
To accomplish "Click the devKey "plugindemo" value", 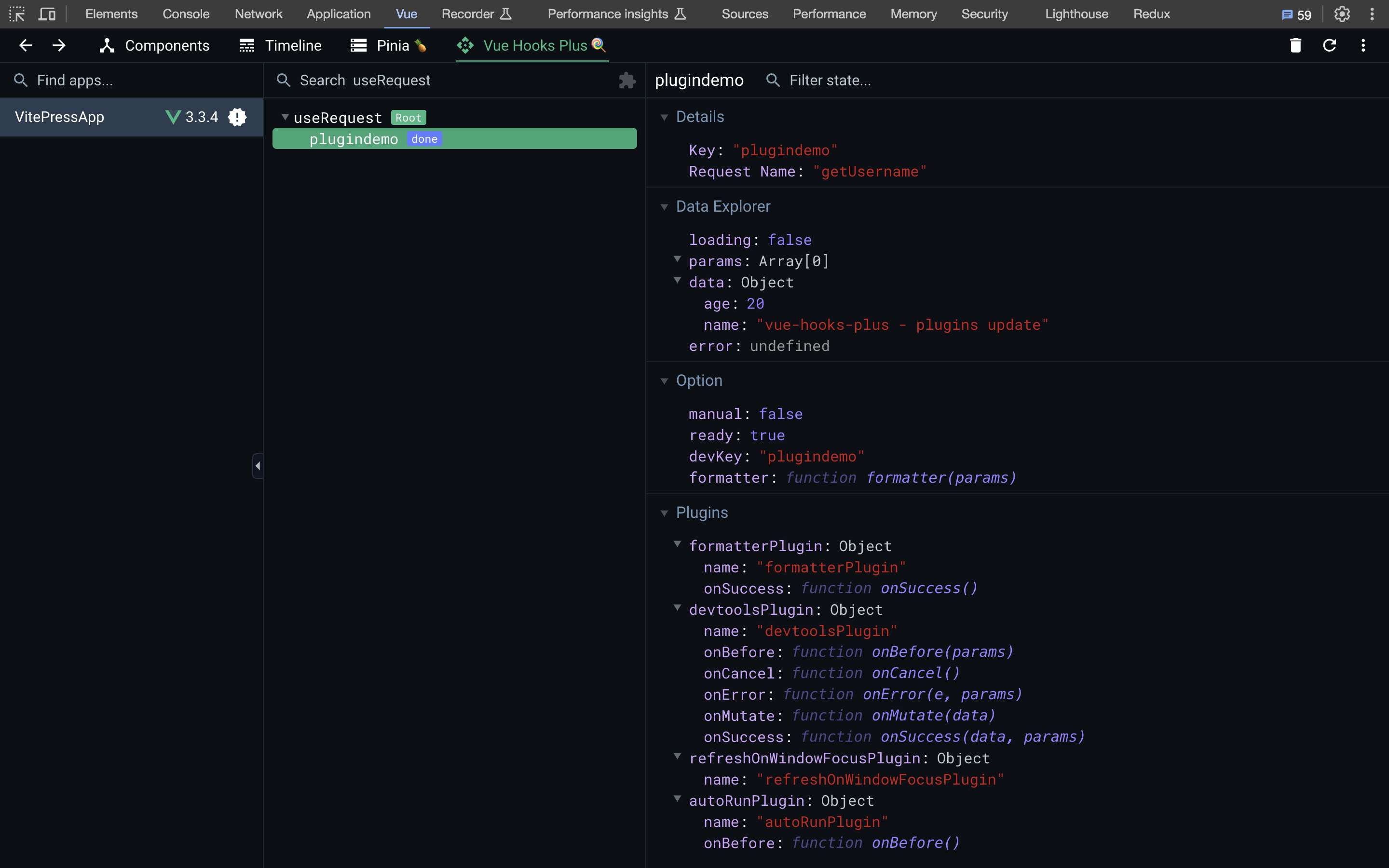I will [x=811, y=456].
